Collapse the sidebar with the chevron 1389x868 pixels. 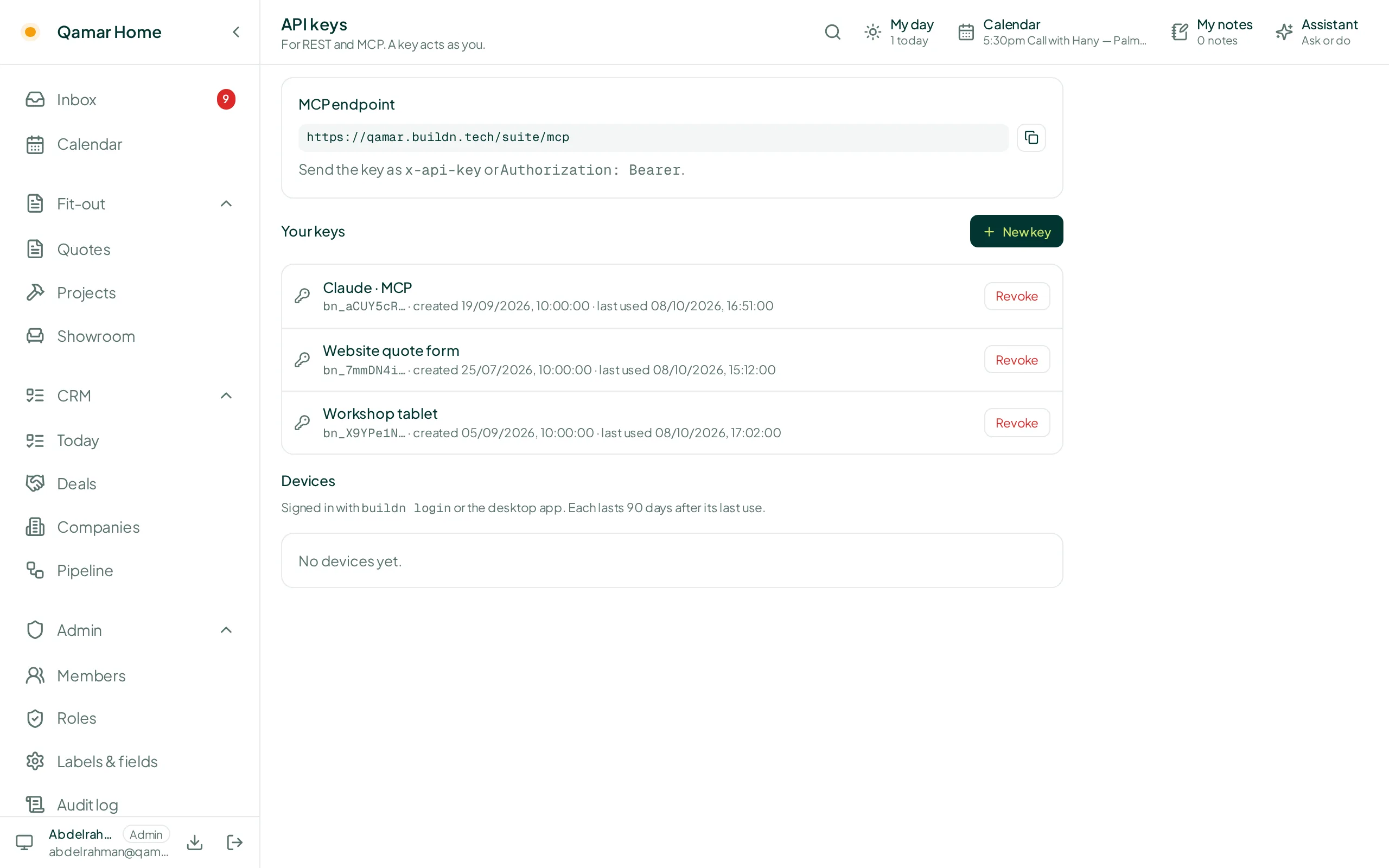coord(236,32)
